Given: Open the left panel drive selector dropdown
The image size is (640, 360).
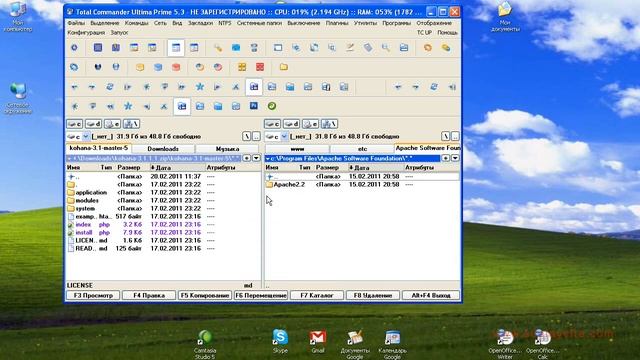Looking at the screenshot, I should (86, 136).
